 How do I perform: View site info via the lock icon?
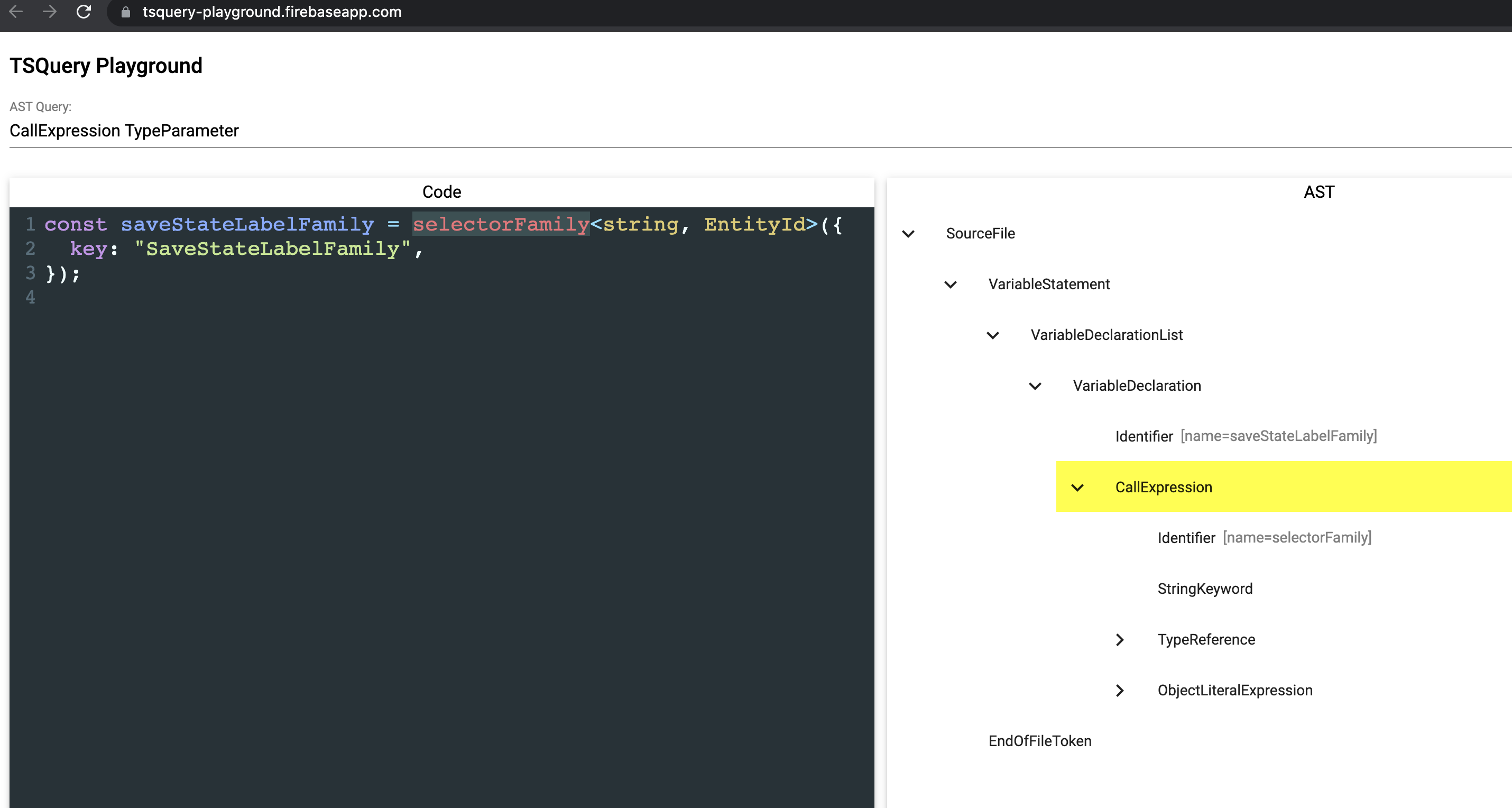click(x=126, y=12)
